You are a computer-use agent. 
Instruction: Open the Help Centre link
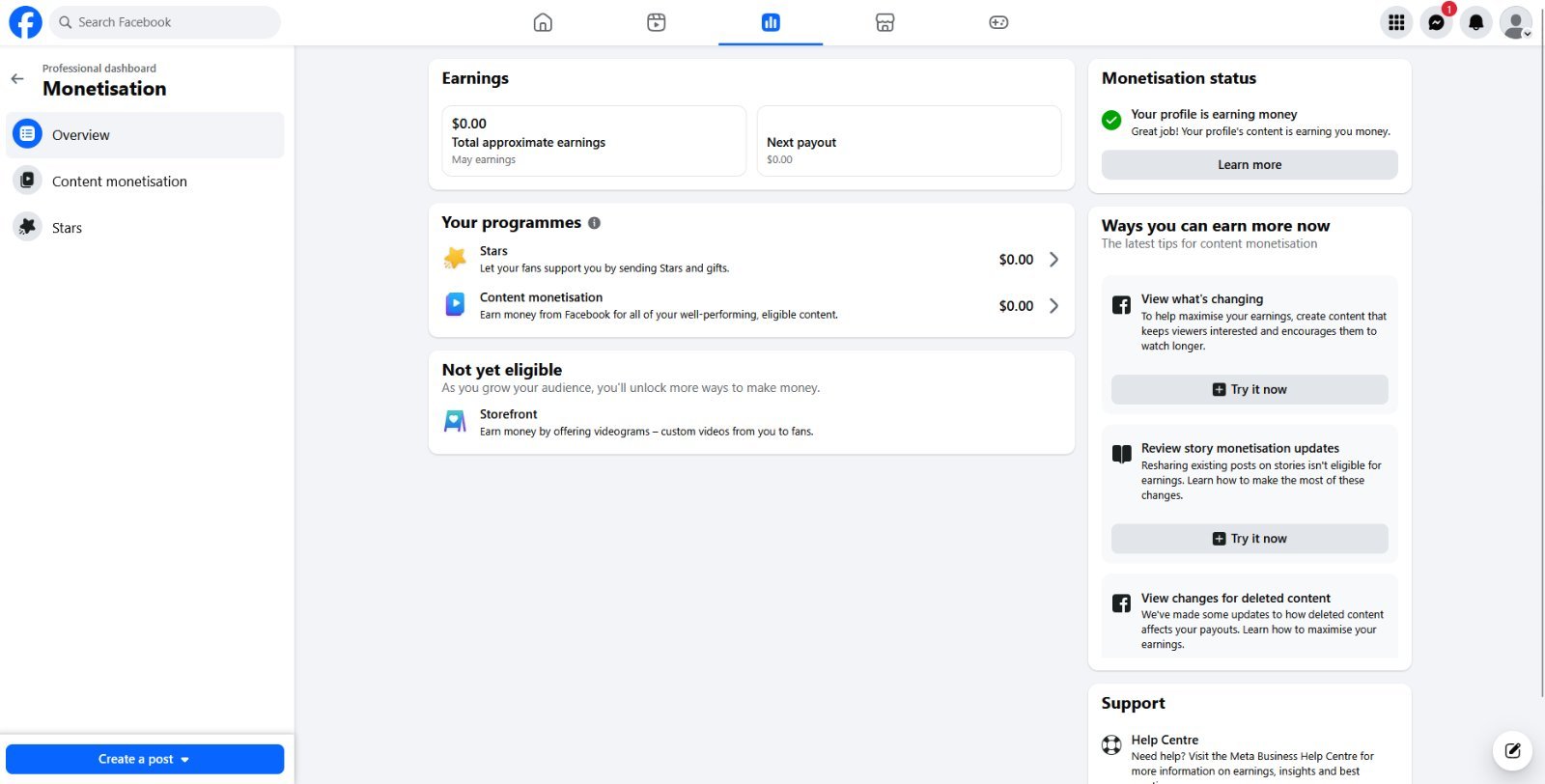click(1165, 741)
